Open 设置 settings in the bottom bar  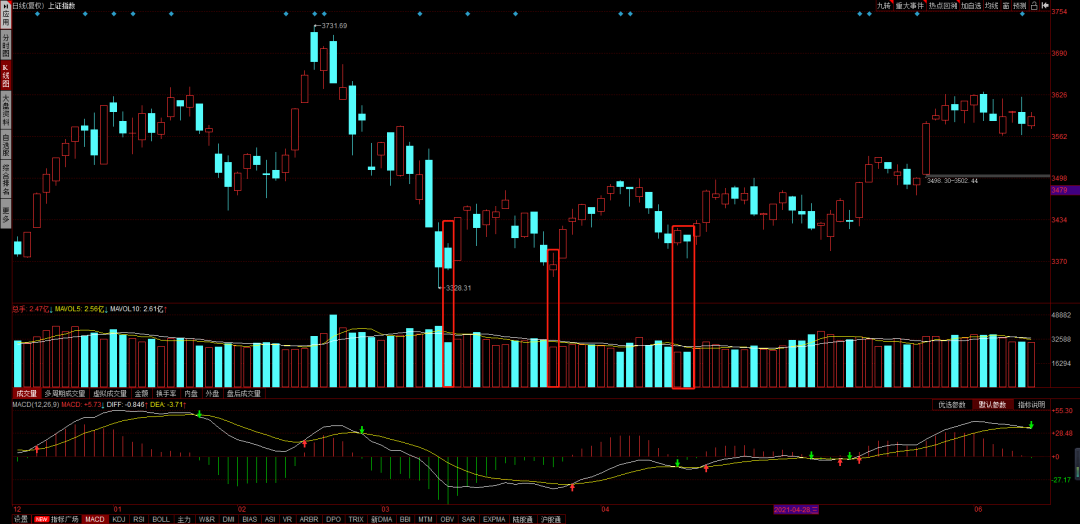(21, 519)
